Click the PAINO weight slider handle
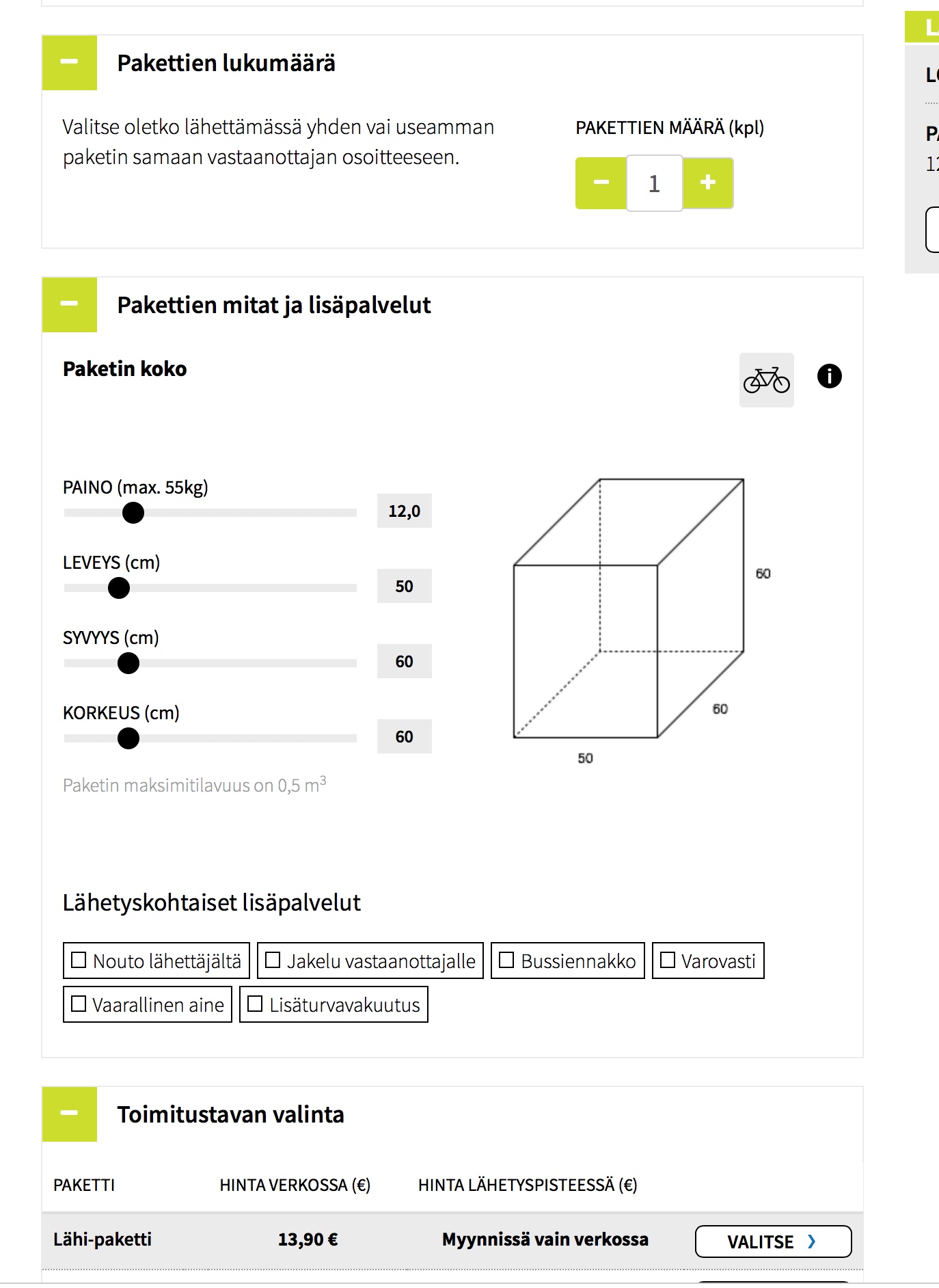The image size is (939, 1288). tap(133, 512)
